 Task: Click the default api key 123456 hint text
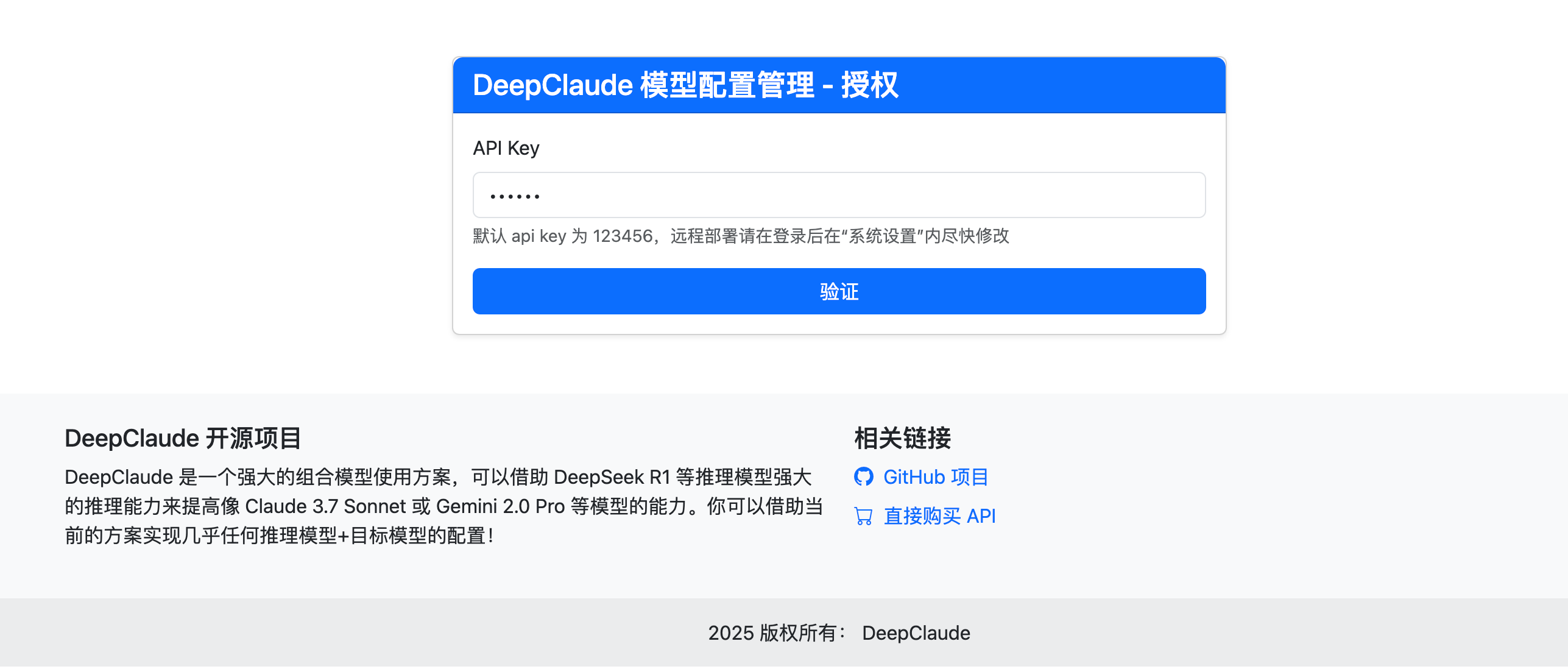click(621, 236)
